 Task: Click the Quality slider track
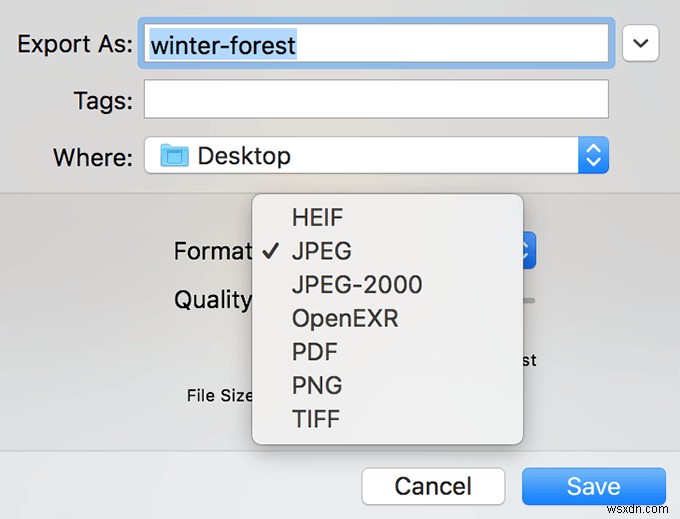click(x=529, y=299)
